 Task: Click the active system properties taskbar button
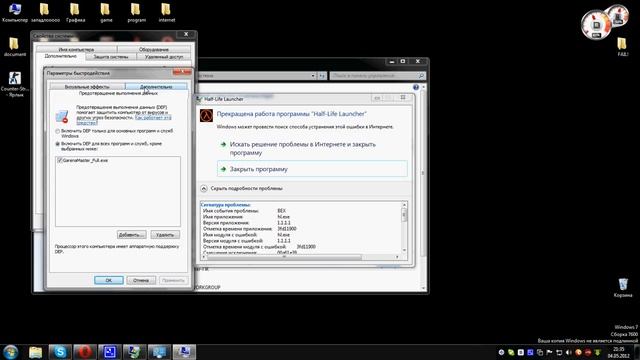coord(184,352)
